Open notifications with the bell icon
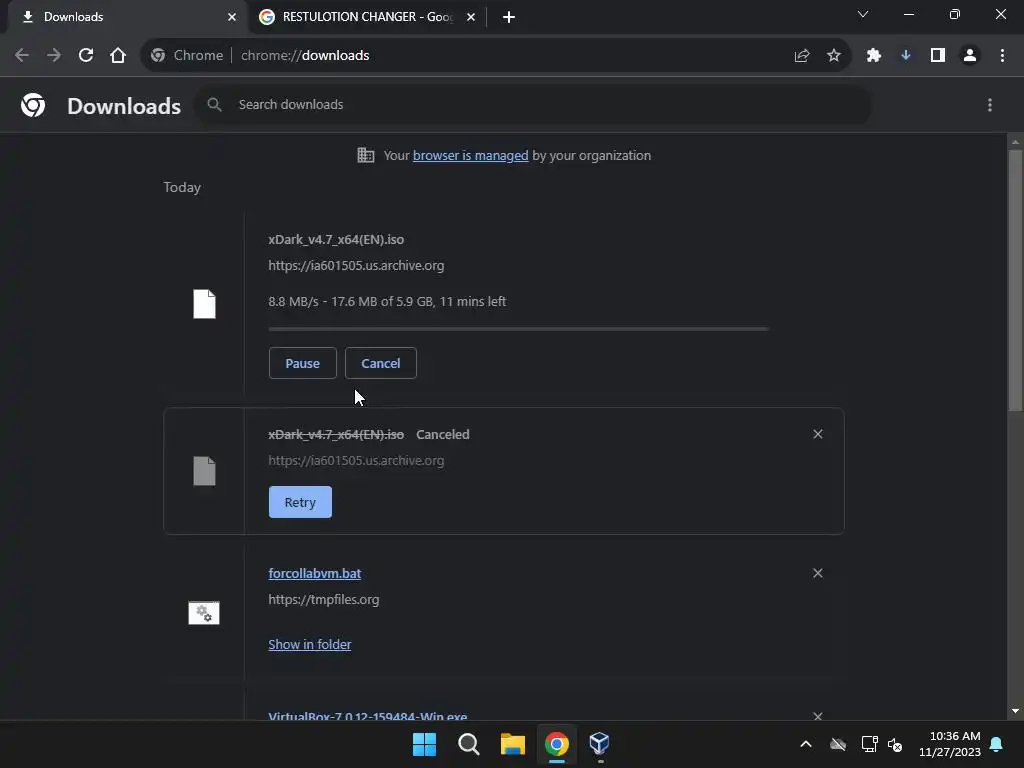This screenshot has width=1024, height=768. [997, 744]
